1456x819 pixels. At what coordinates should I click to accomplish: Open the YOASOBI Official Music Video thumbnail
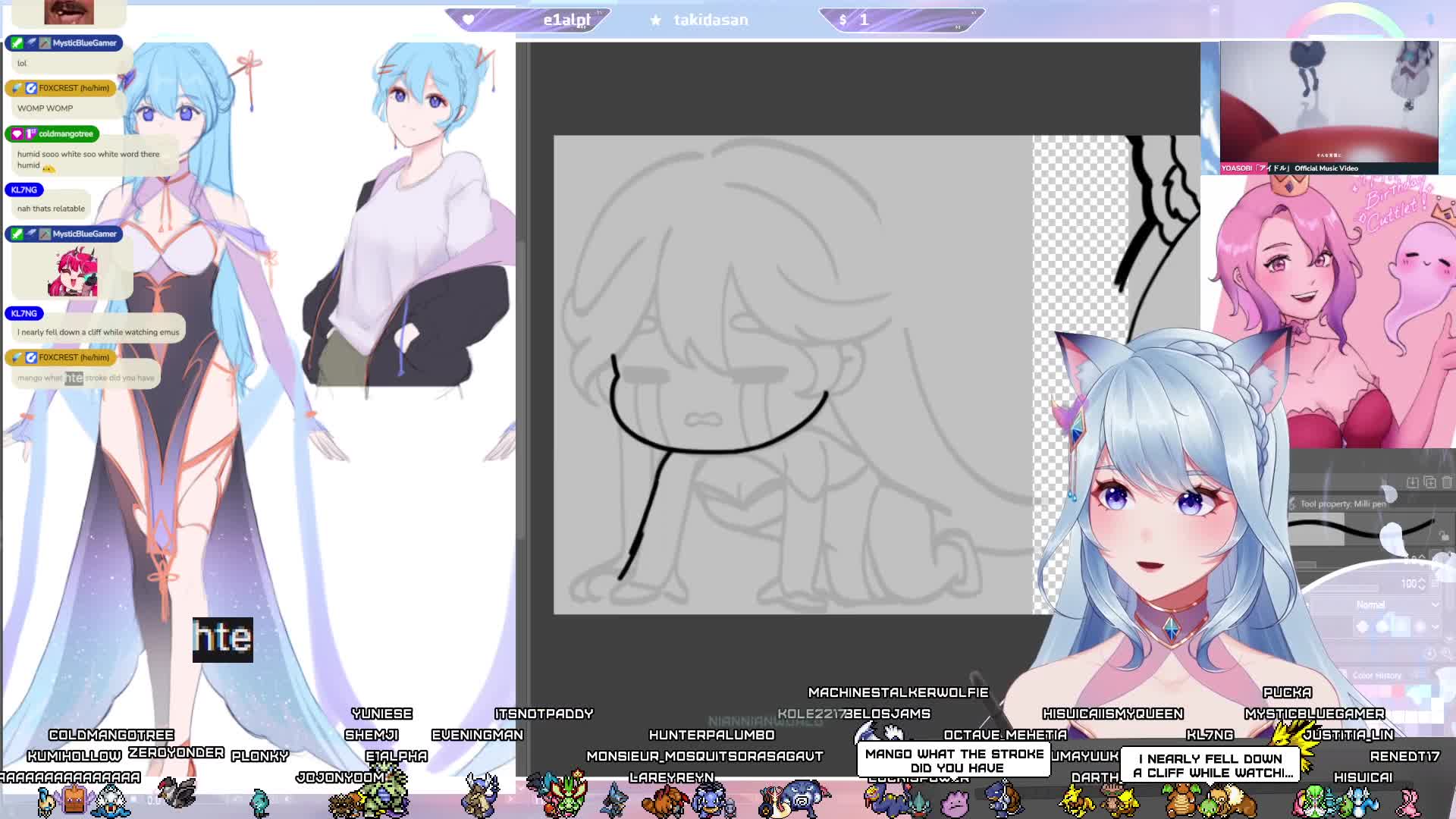pos(1329,102)
